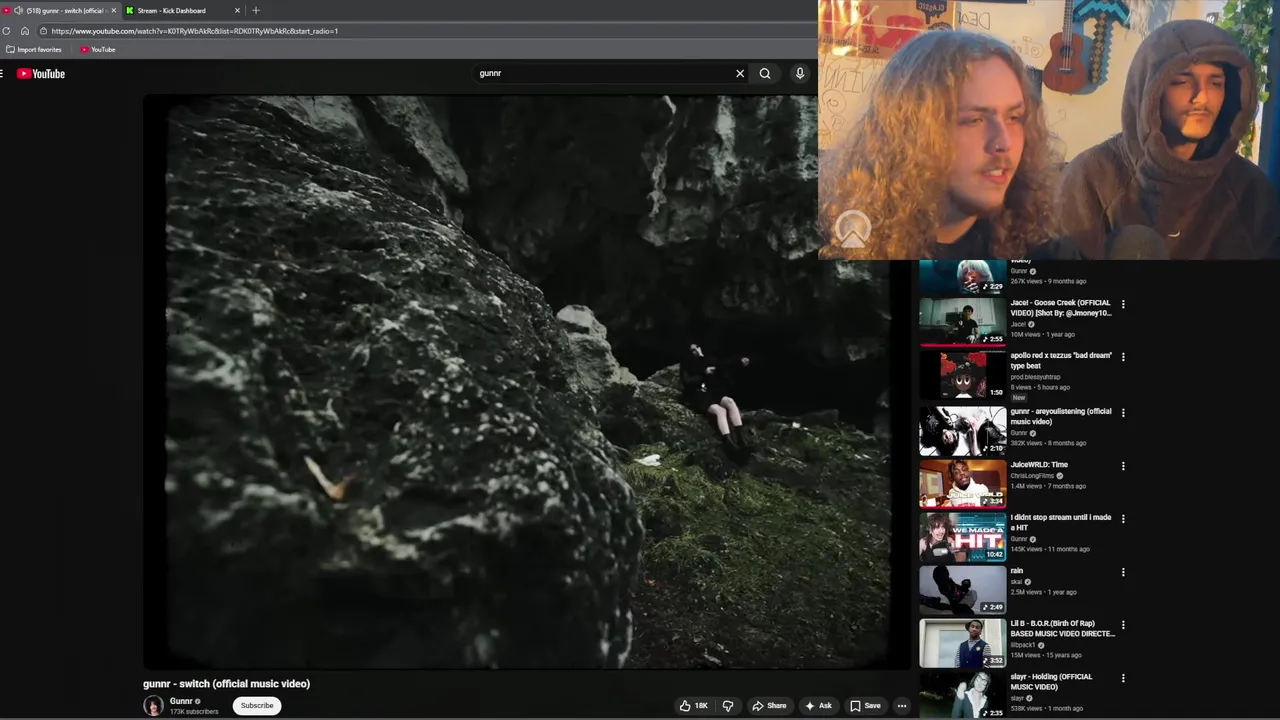Open options menu for I didnt stop stream video
The image size is (1280, 720).
point(1123,519)
